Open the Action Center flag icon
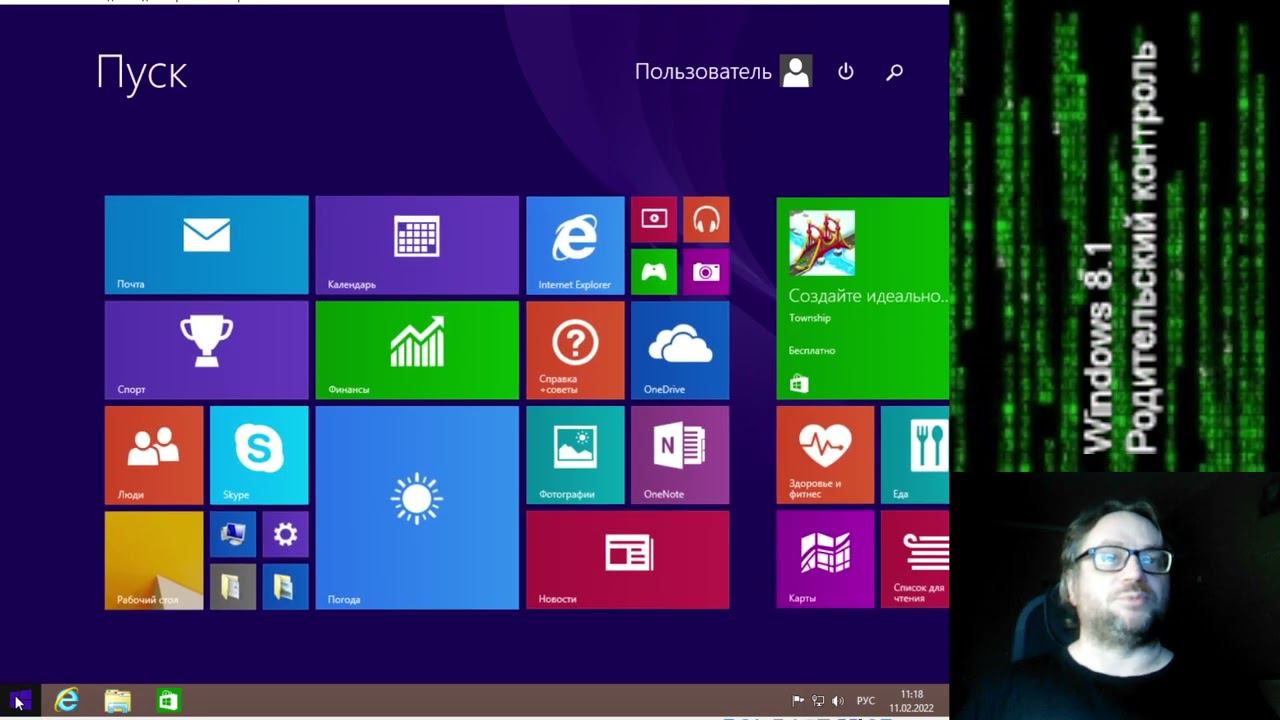Image resolution: width=1280 pixels, height=720 pixels. [798, 701]
